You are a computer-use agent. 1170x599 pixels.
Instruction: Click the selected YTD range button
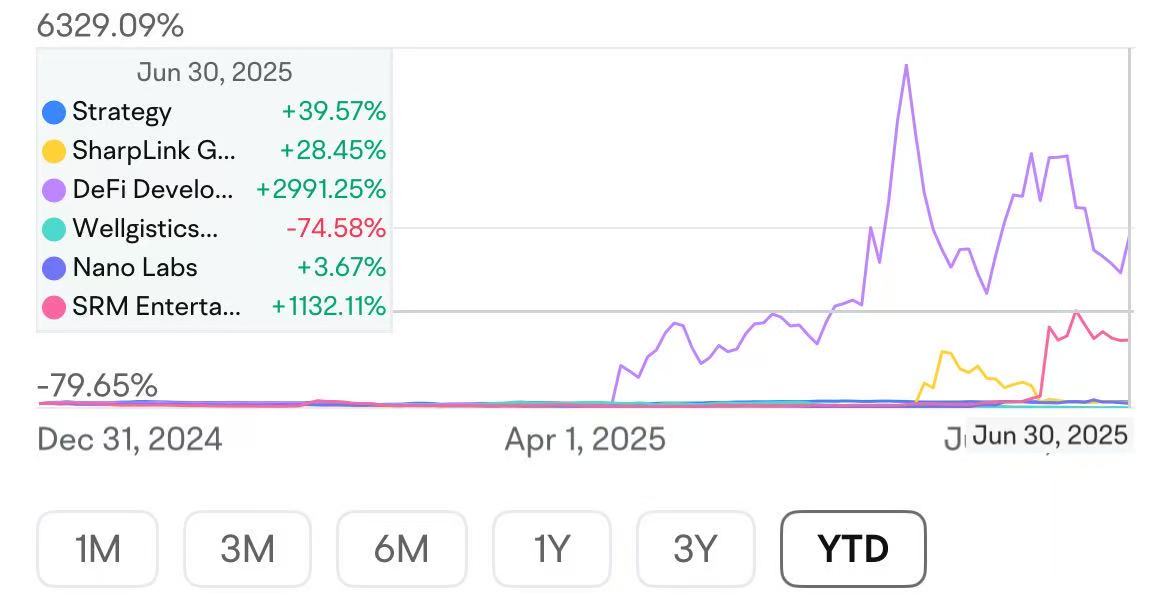(x=853, y=548)
